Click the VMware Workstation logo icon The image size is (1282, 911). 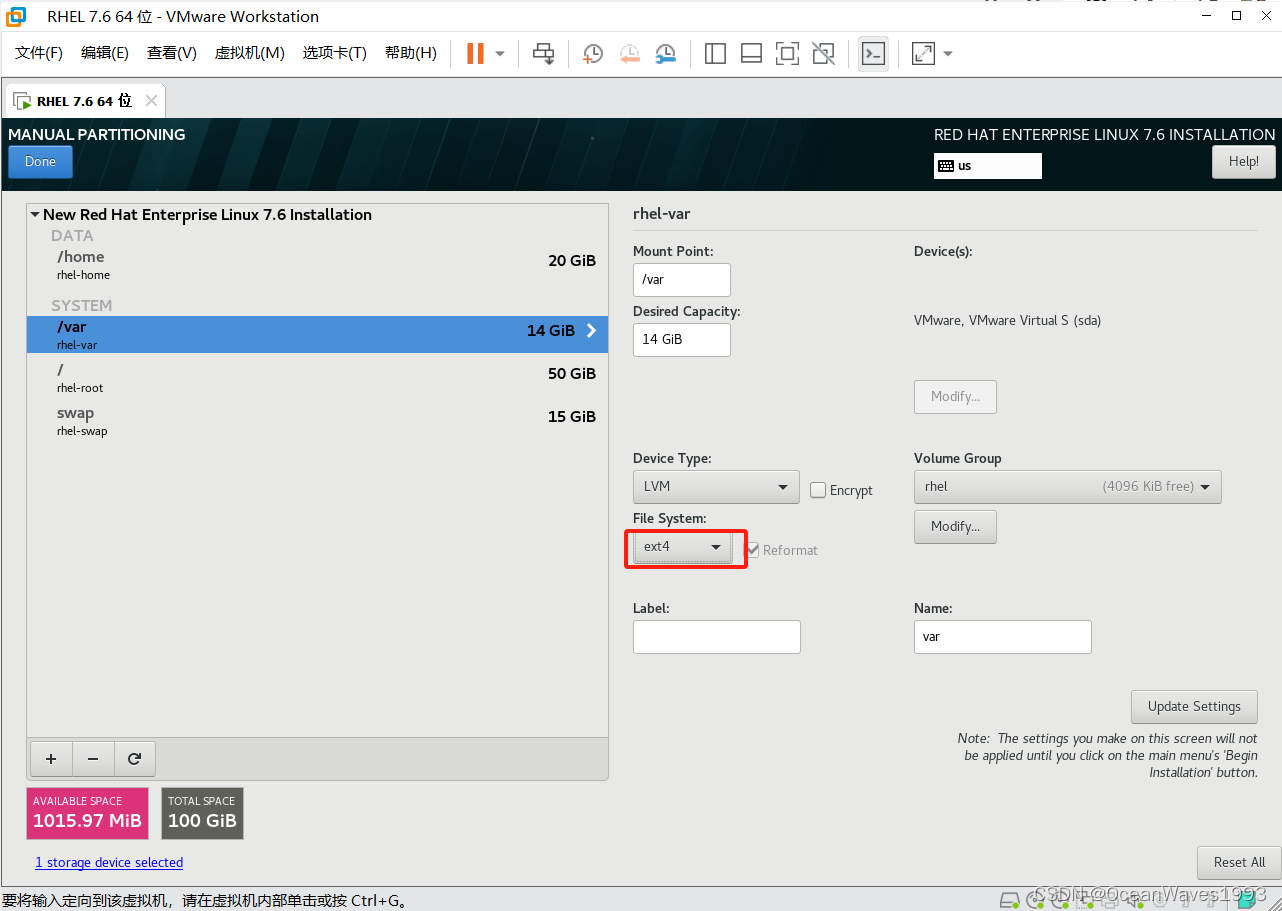click(16, 16)
